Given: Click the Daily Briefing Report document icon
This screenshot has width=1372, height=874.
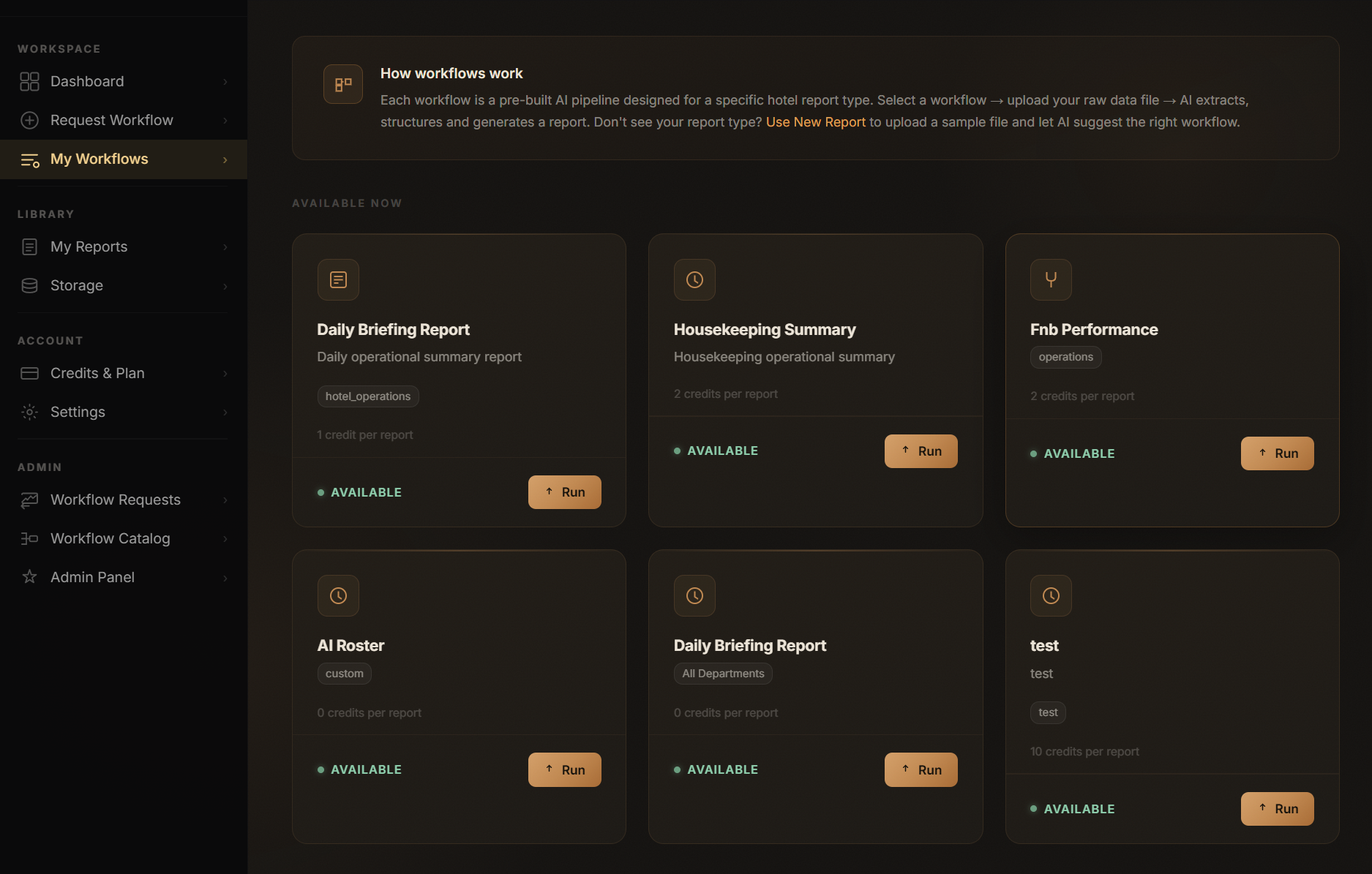Looking at the screenshot, I should coord(338,279).
